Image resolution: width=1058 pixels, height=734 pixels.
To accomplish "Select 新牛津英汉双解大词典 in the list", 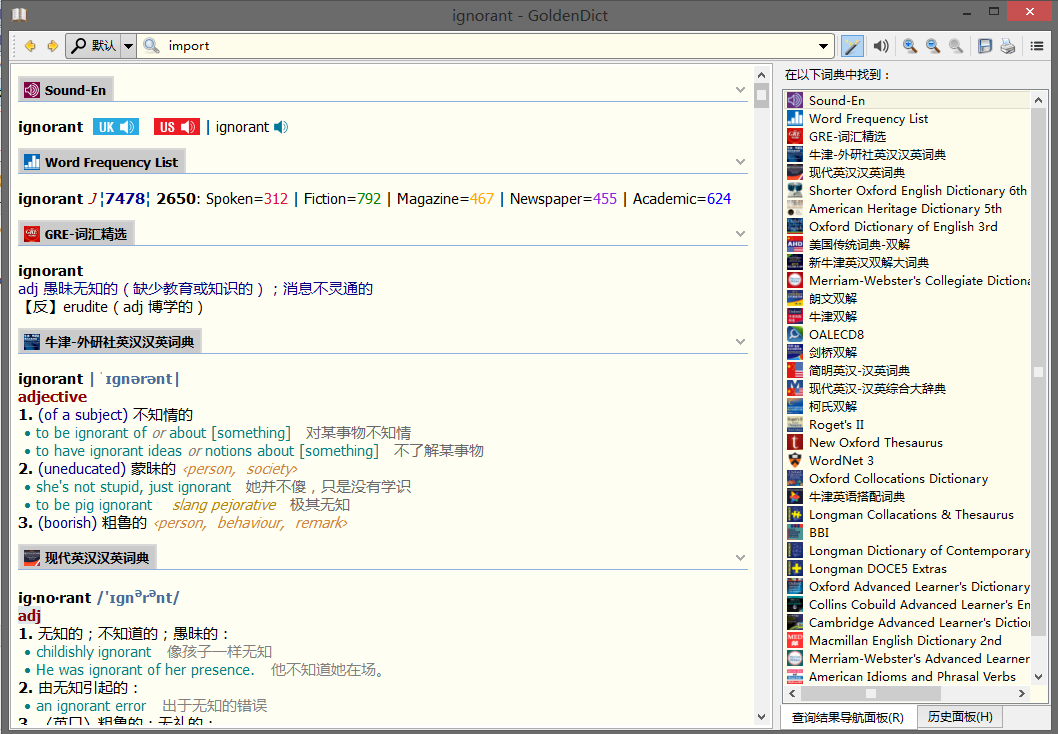I will 908,262.
